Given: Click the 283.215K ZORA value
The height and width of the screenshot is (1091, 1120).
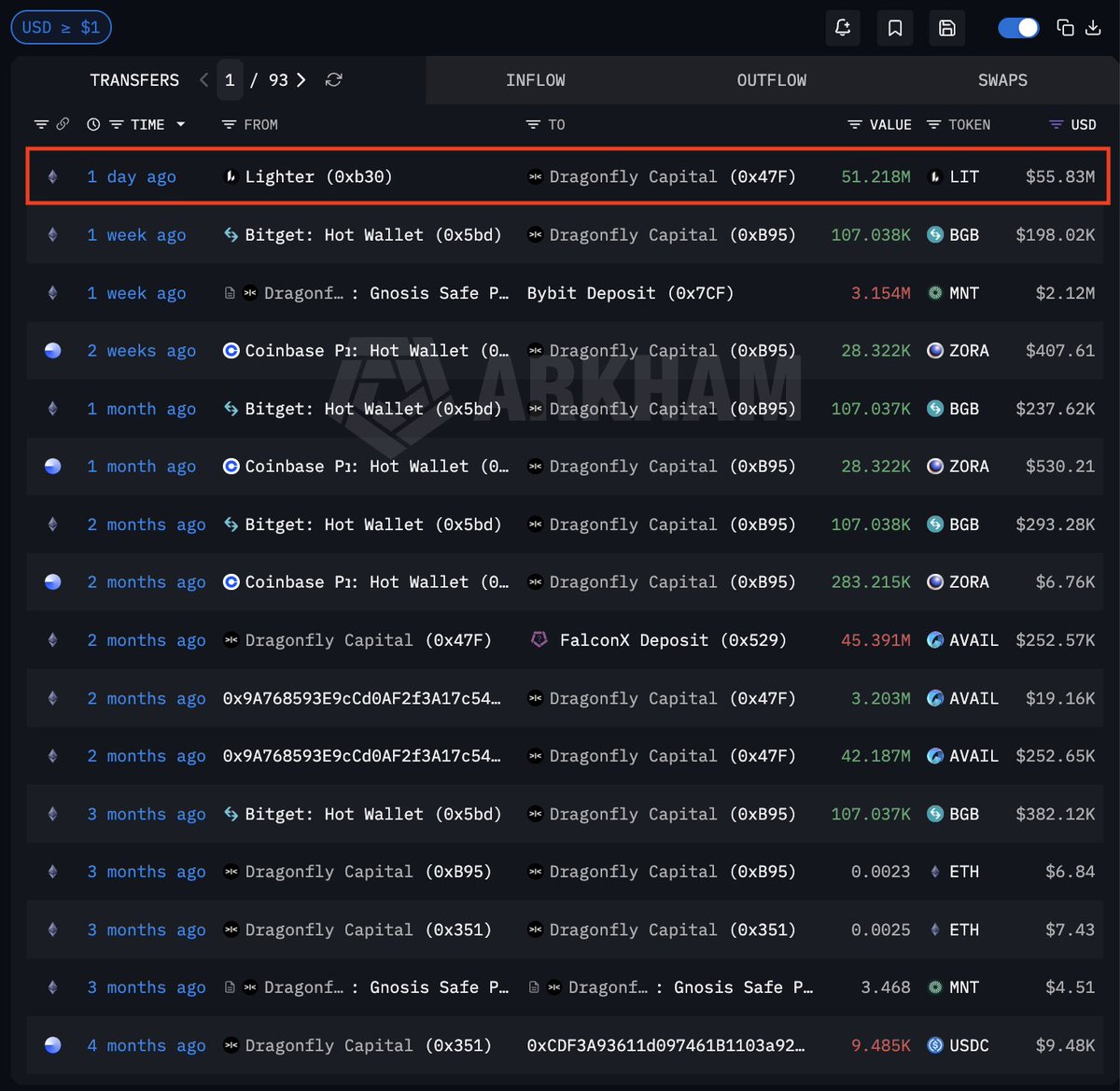Looking at the screenshot, I should pyautogui.click(x=871, y=582).
